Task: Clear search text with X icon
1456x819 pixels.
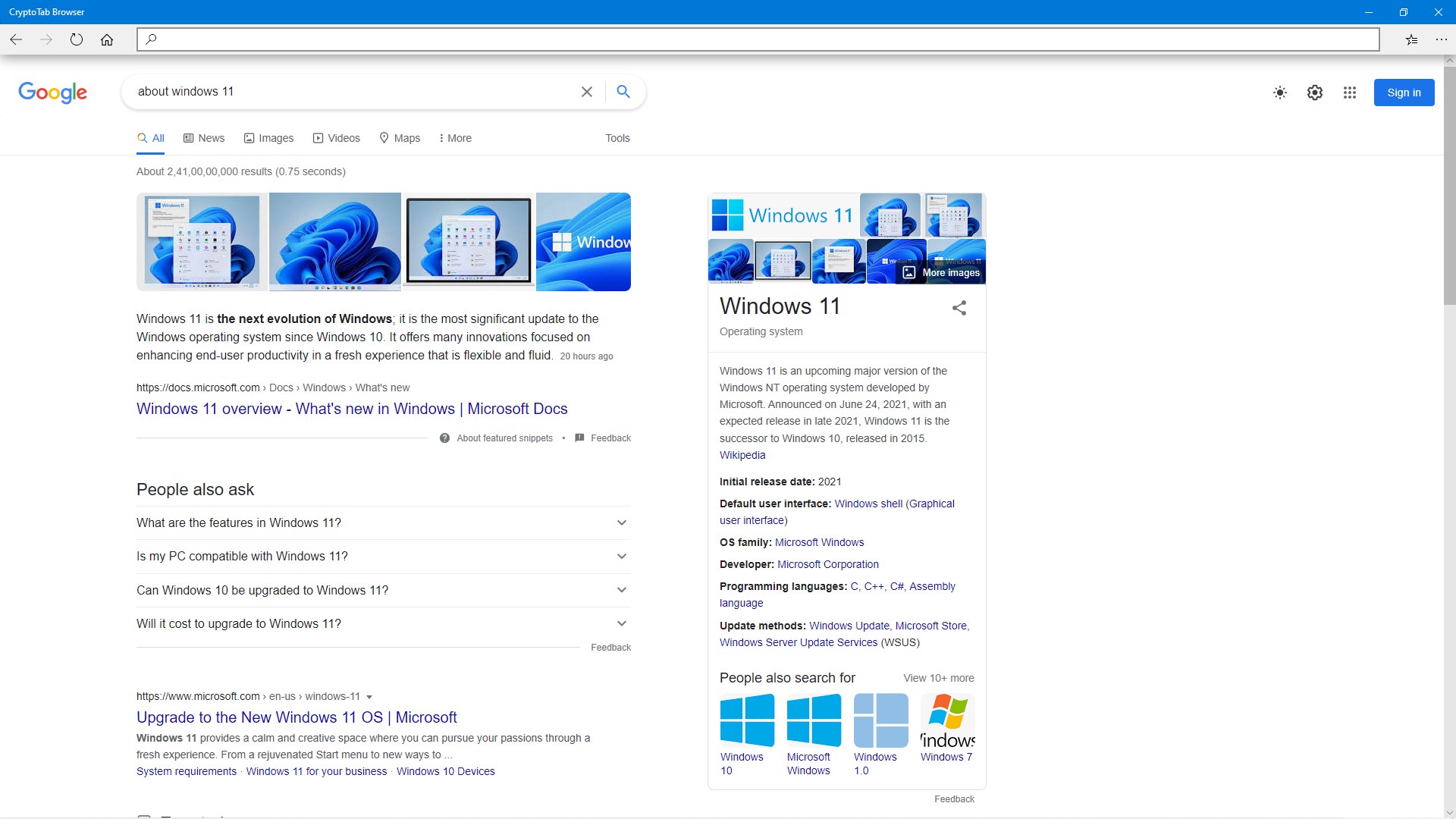Action: pos(586,92)
